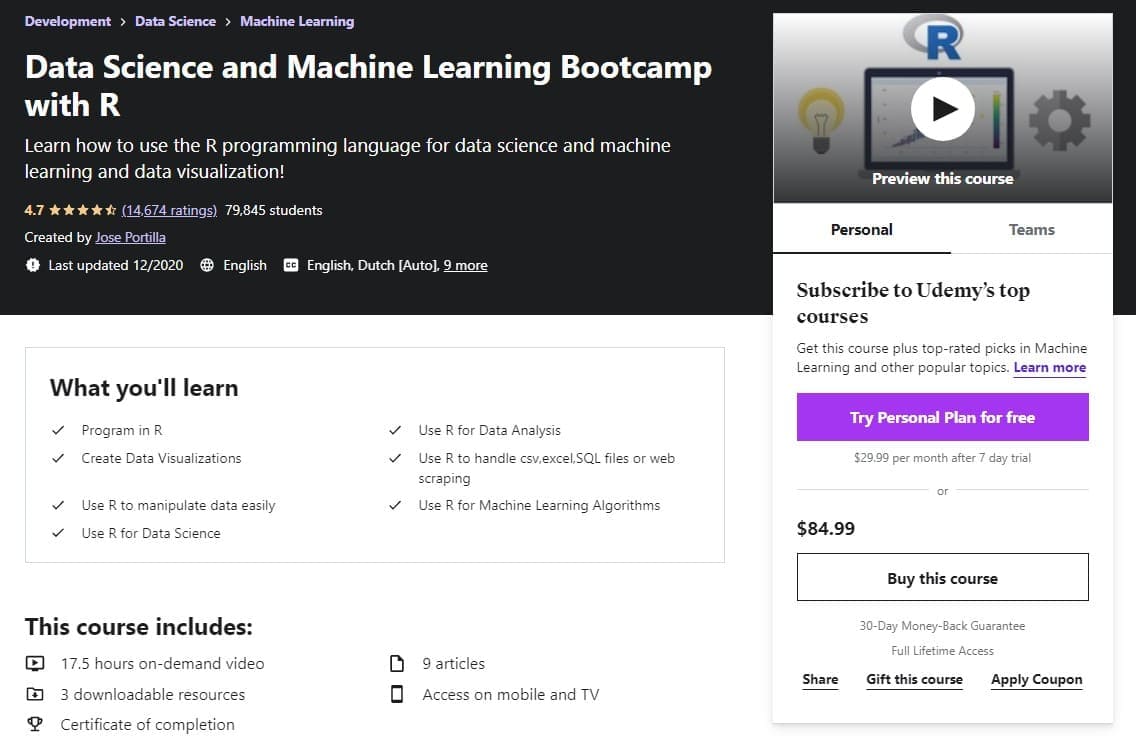Viewport: 1136px width, 754px height.
Task: Click the This course includes heading
Action: 138,627
